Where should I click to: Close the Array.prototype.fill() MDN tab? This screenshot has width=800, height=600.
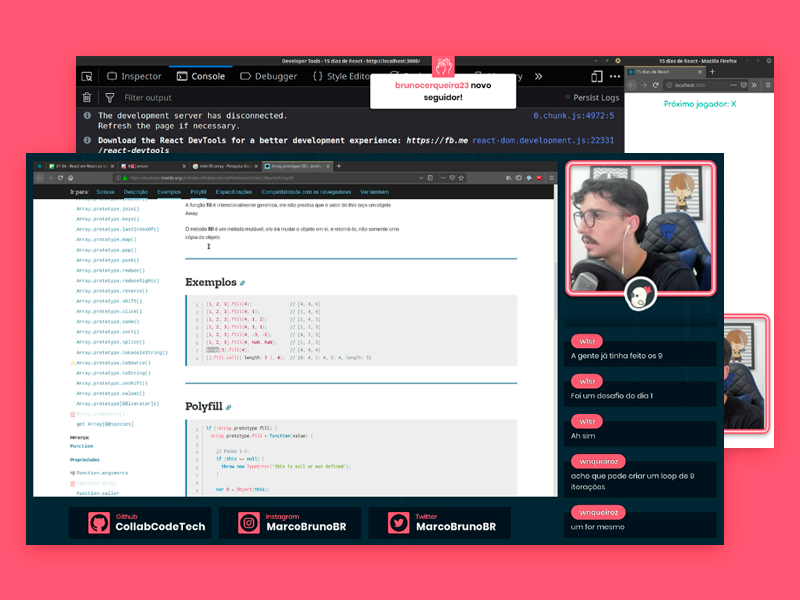328,166
